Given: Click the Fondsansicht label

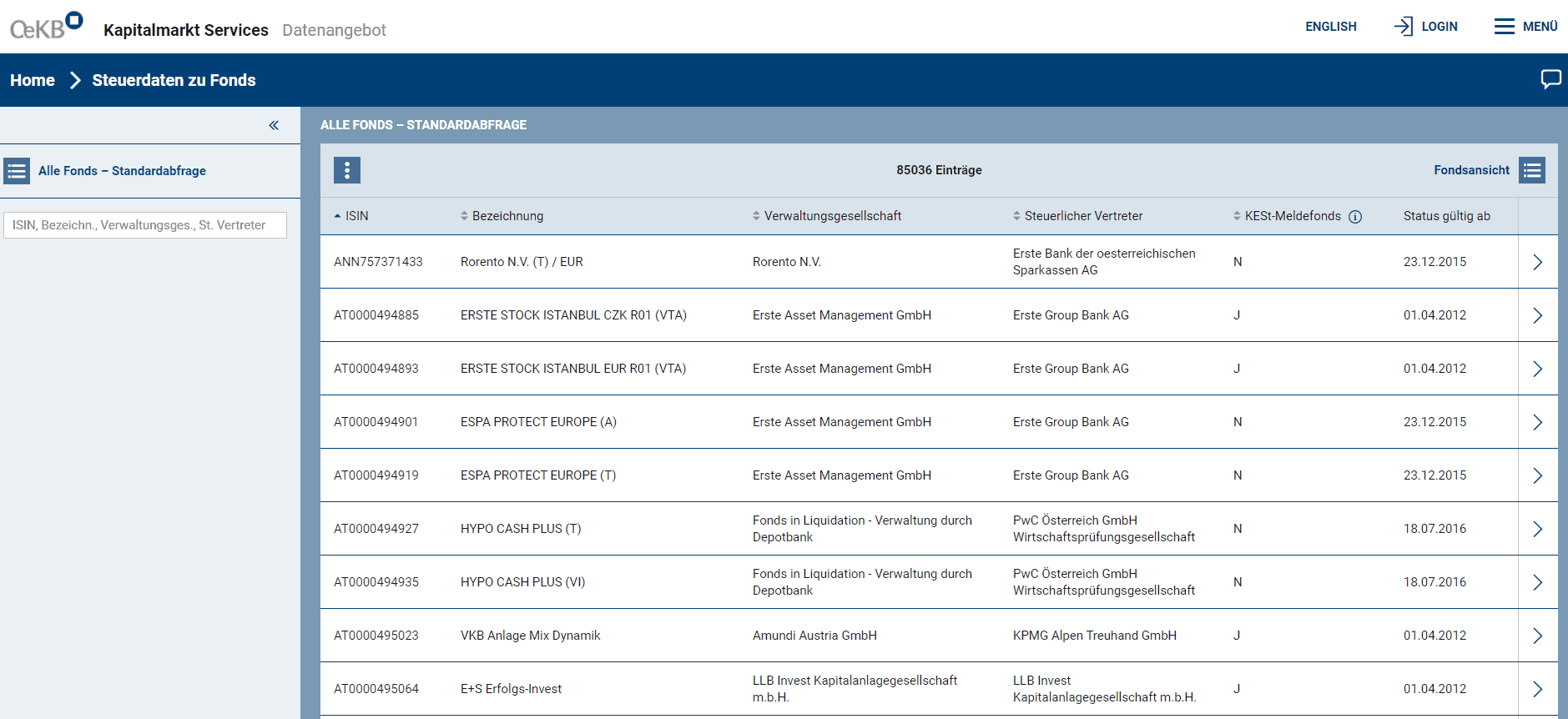Looking at the screenshot, I should (x=1471, y=170).
